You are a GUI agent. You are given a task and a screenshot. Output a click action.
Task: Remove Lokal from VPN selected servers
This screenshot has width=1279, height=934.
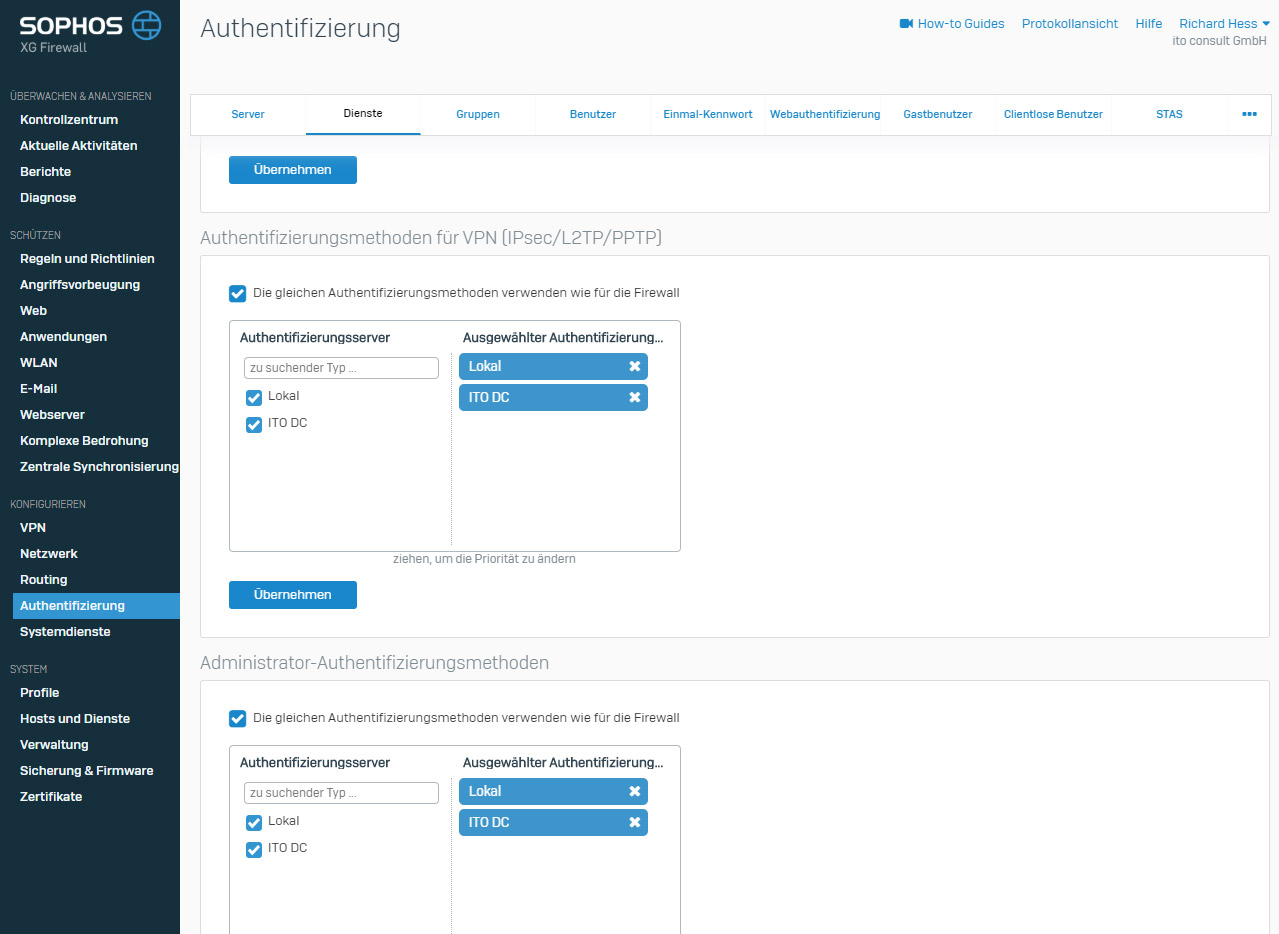pyautogui.click(x=634, y=367)
